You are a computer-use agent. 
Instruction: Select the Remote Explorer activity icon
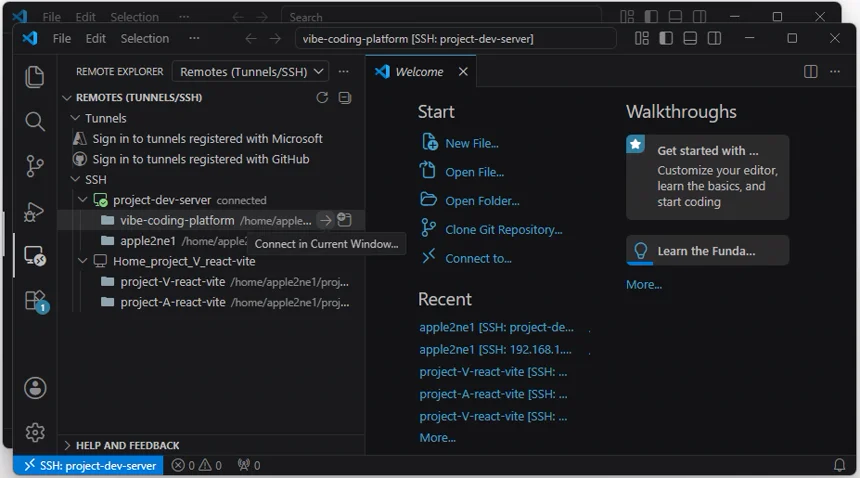tap(35, 255)
